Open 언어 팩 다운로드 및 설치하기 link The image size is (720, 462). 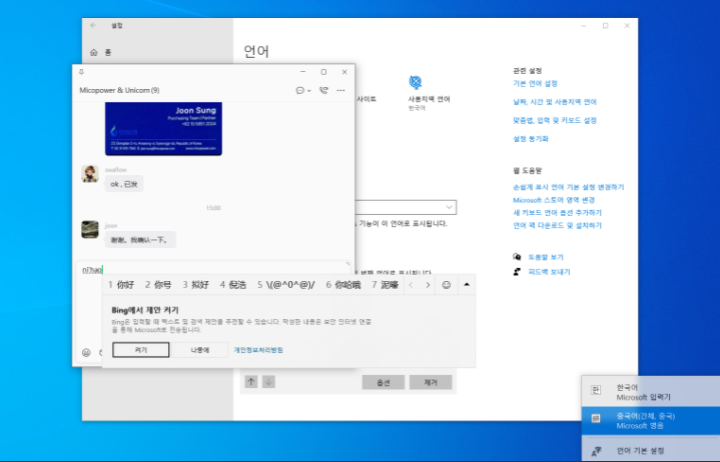click(557, 225)
